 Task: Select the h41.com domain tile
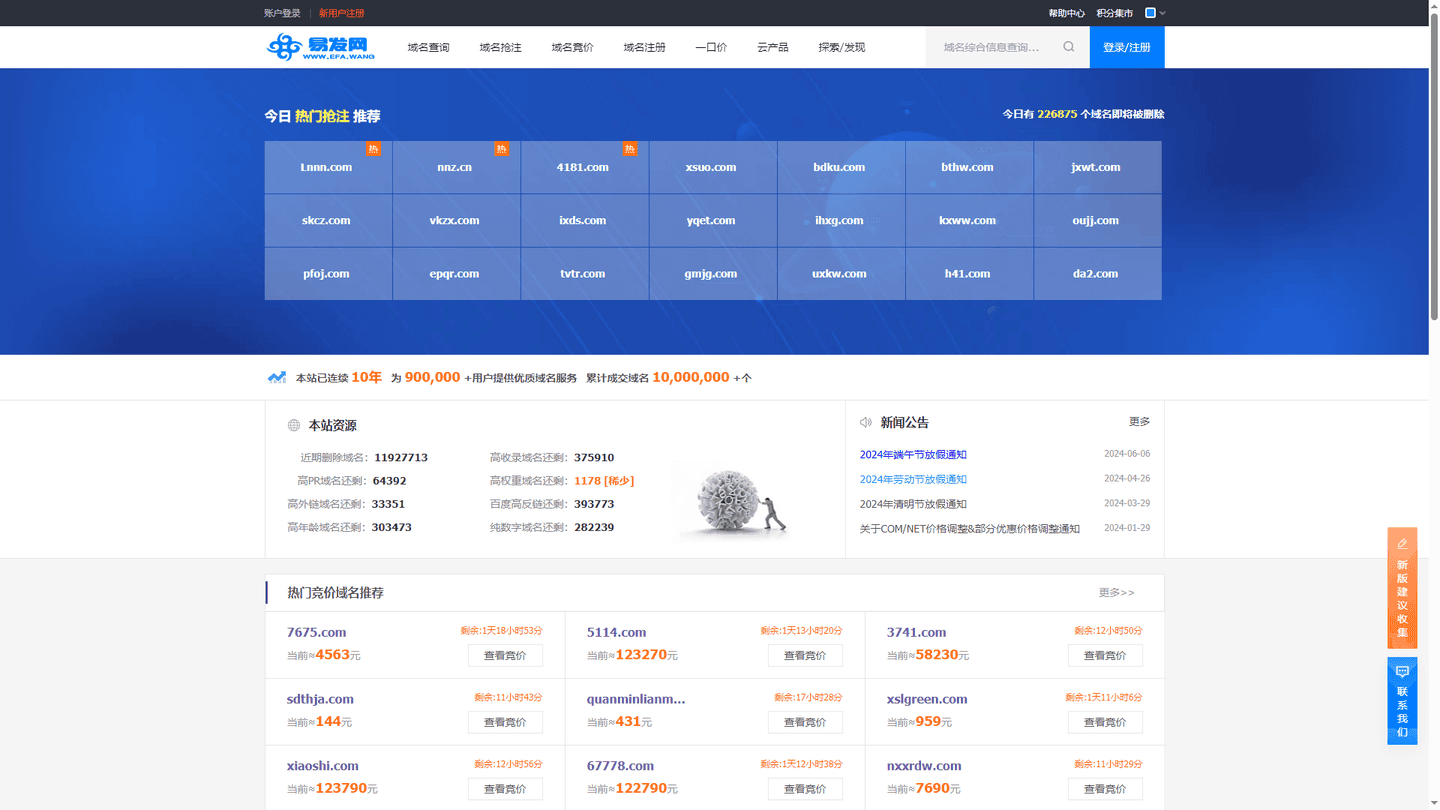[969, 273]
